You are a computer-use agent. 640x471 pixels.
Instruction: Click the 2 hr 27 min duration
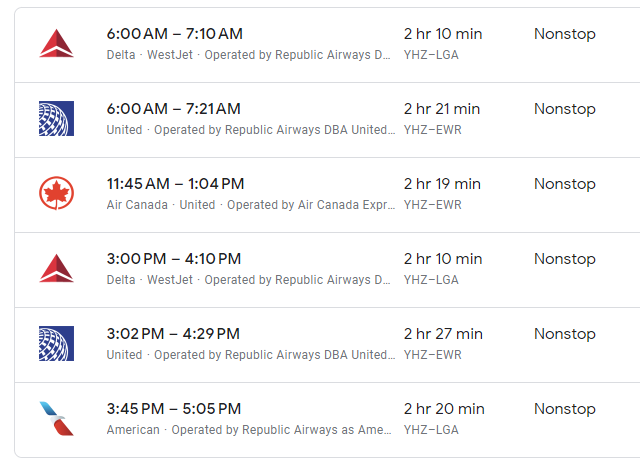coord(443,334)
